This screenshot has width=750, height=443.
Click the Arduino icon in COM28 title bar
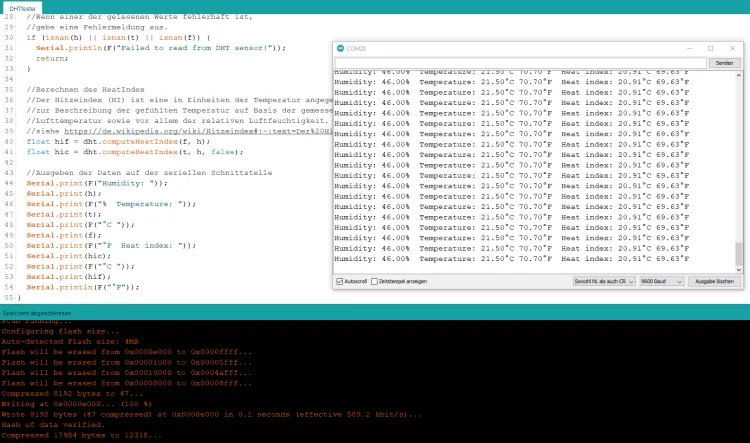tap(340, 48)
